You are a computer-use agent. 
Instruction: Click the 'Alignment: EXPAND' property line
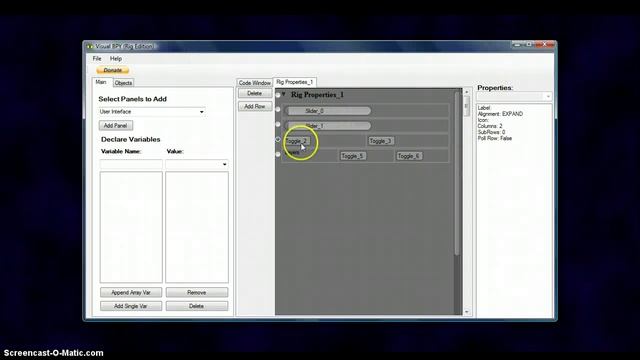click(x=500, y=114)
